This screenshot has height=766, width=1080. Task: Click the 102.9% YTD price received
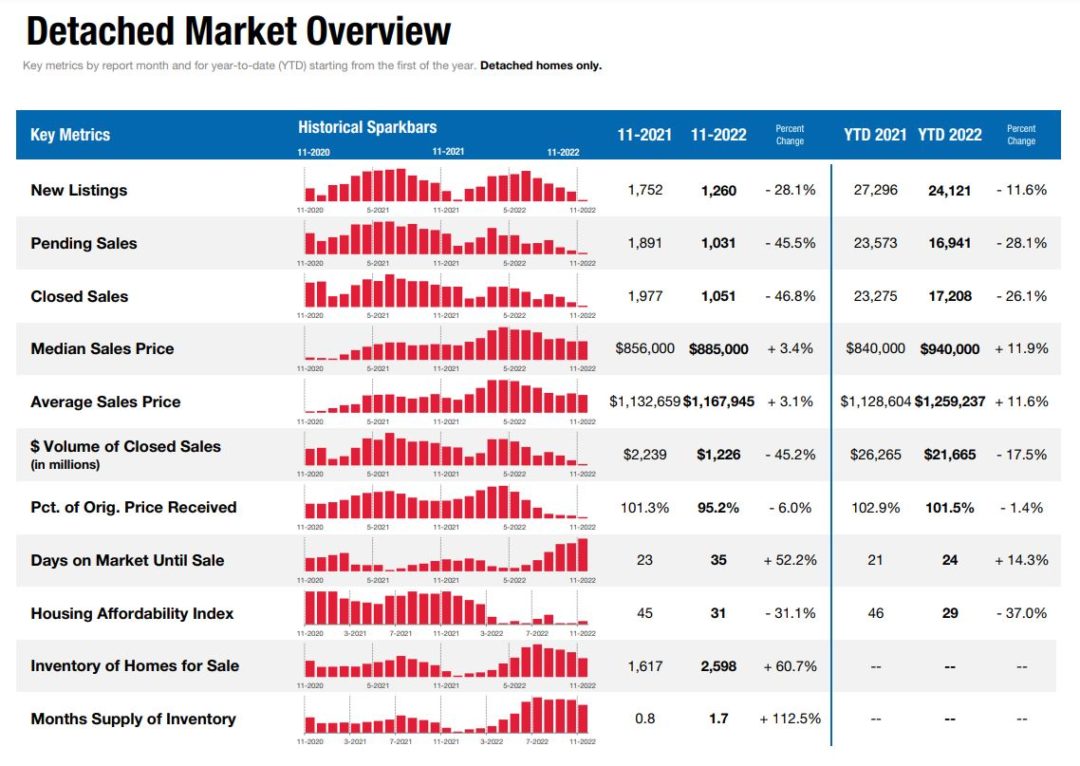875,508
